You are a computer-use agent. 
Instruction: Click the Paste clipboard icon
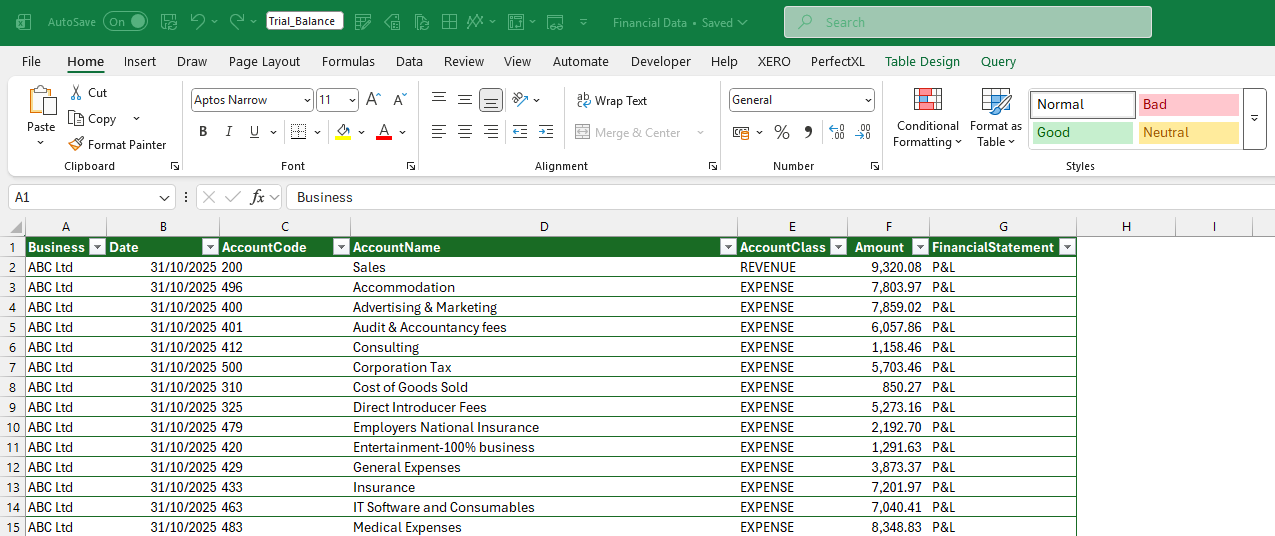pyautogui.click(x=41, y=101)
